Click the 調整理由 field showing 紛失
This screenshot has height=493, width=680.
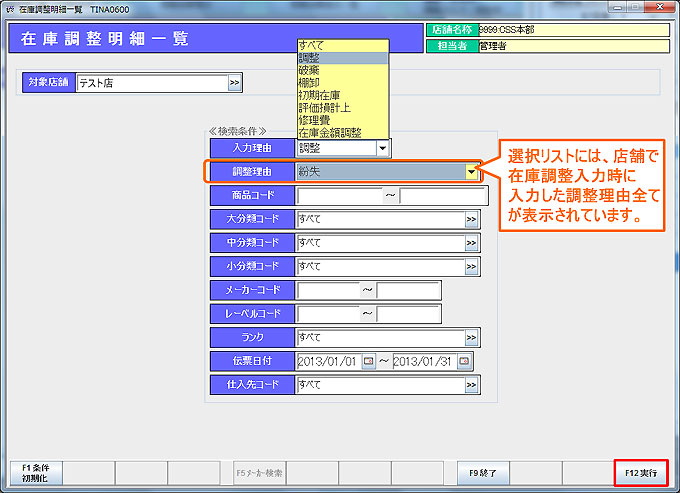(381, 172)
